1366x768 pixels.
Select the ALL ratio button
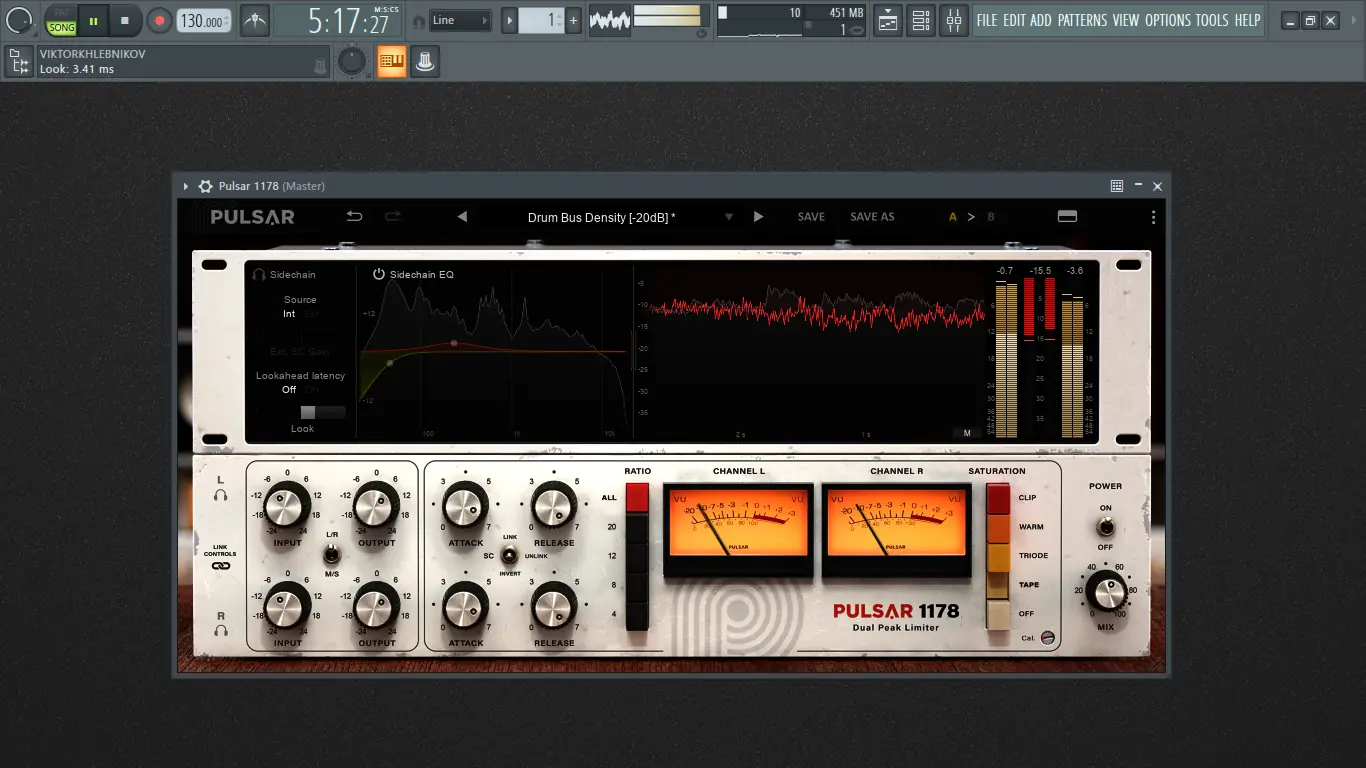637,497
